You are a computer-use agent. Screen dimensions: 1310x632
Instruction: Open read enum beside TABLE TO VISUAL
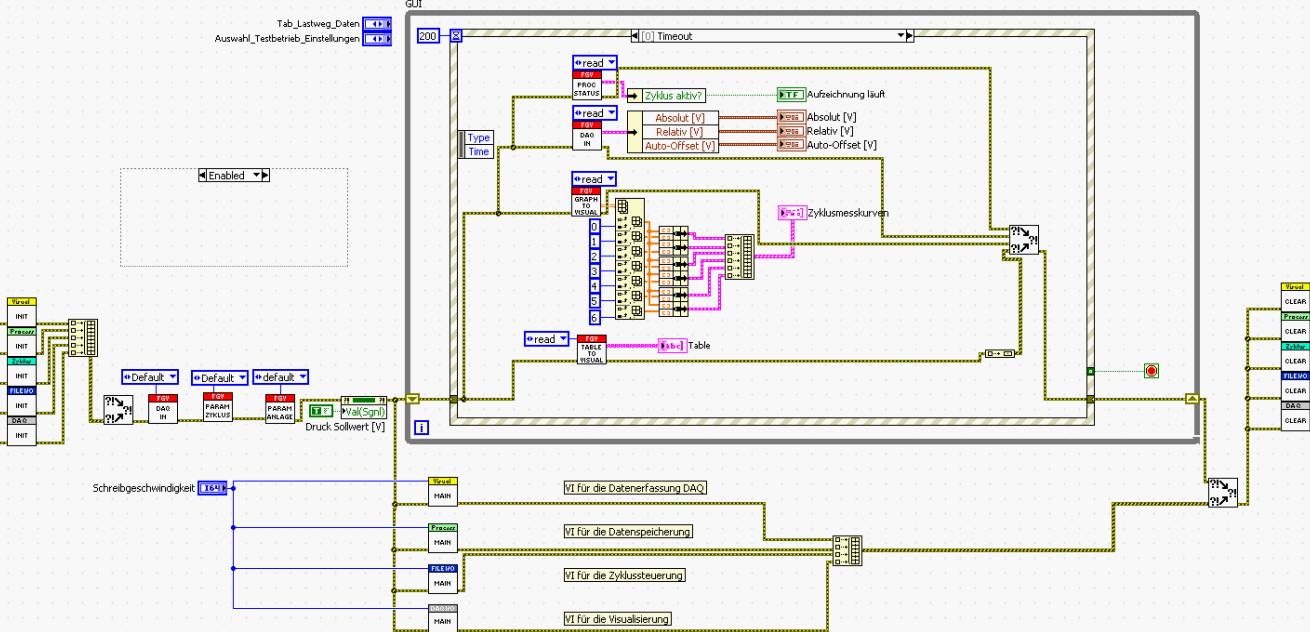tap(547, 339)
